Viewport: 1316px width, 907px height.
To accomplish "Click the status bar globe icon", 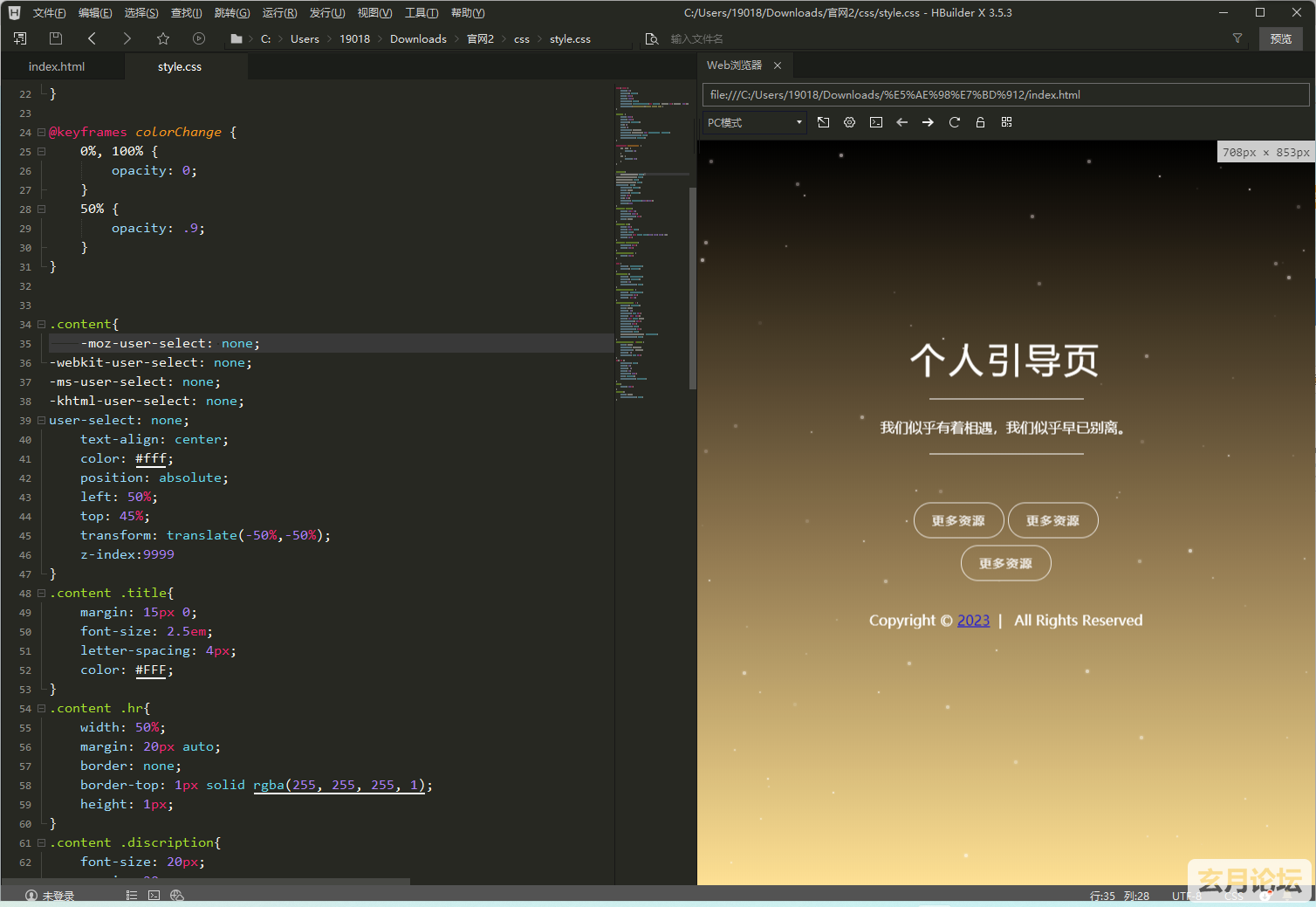I will click(177, 895).
